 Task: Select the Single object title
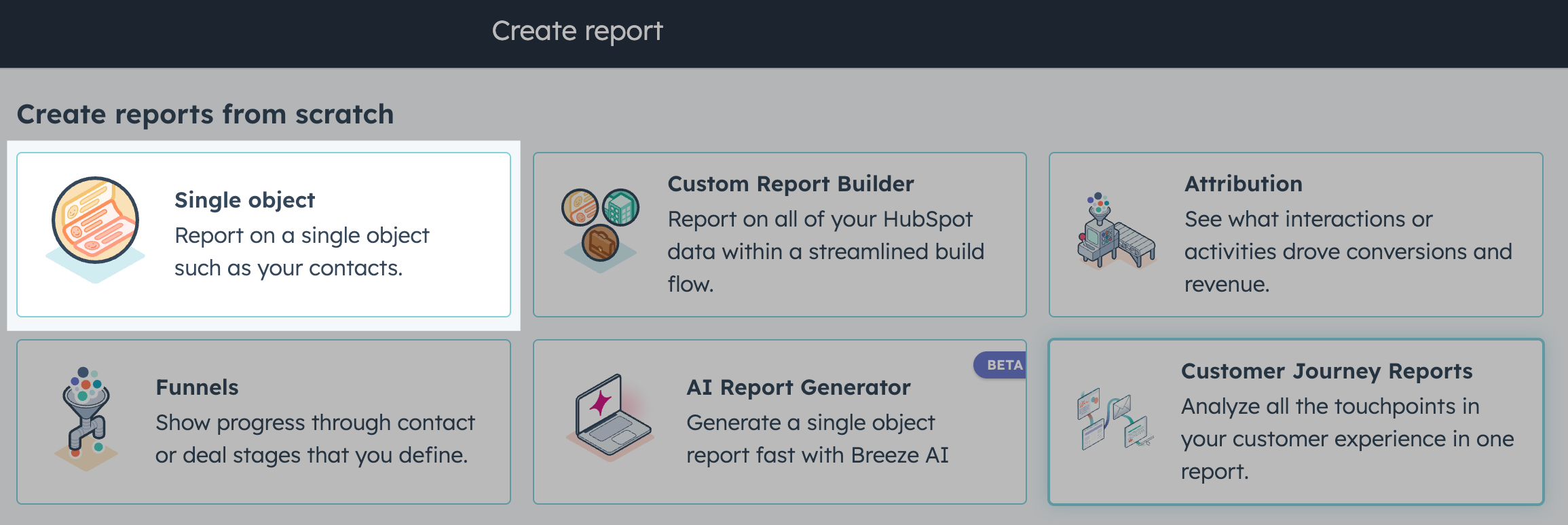244,200
